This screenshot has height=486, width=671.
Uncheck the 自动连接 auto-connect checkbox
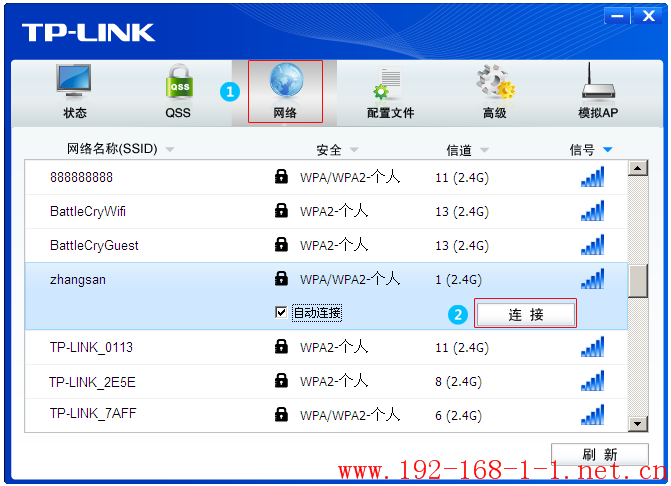pyautogui.click(x=281, y=313)
